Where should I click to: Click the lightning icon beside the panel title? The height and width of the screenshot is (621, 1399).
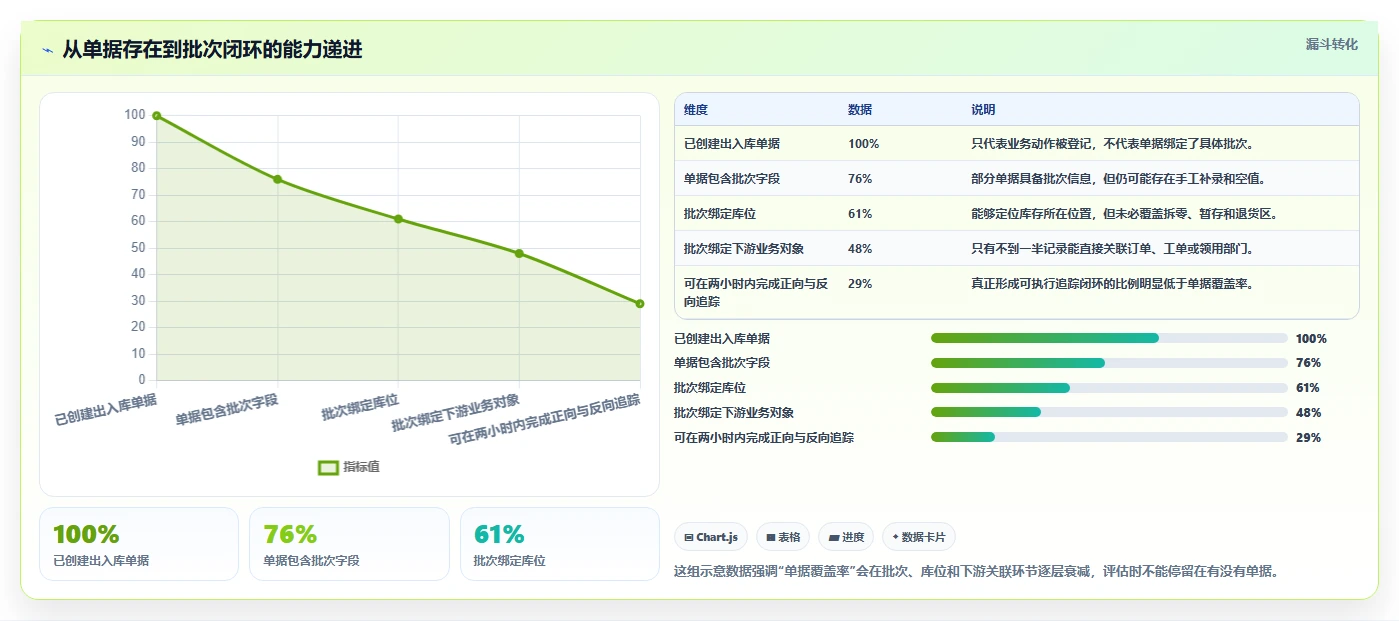pyautogui.click(x=47, y=50)
